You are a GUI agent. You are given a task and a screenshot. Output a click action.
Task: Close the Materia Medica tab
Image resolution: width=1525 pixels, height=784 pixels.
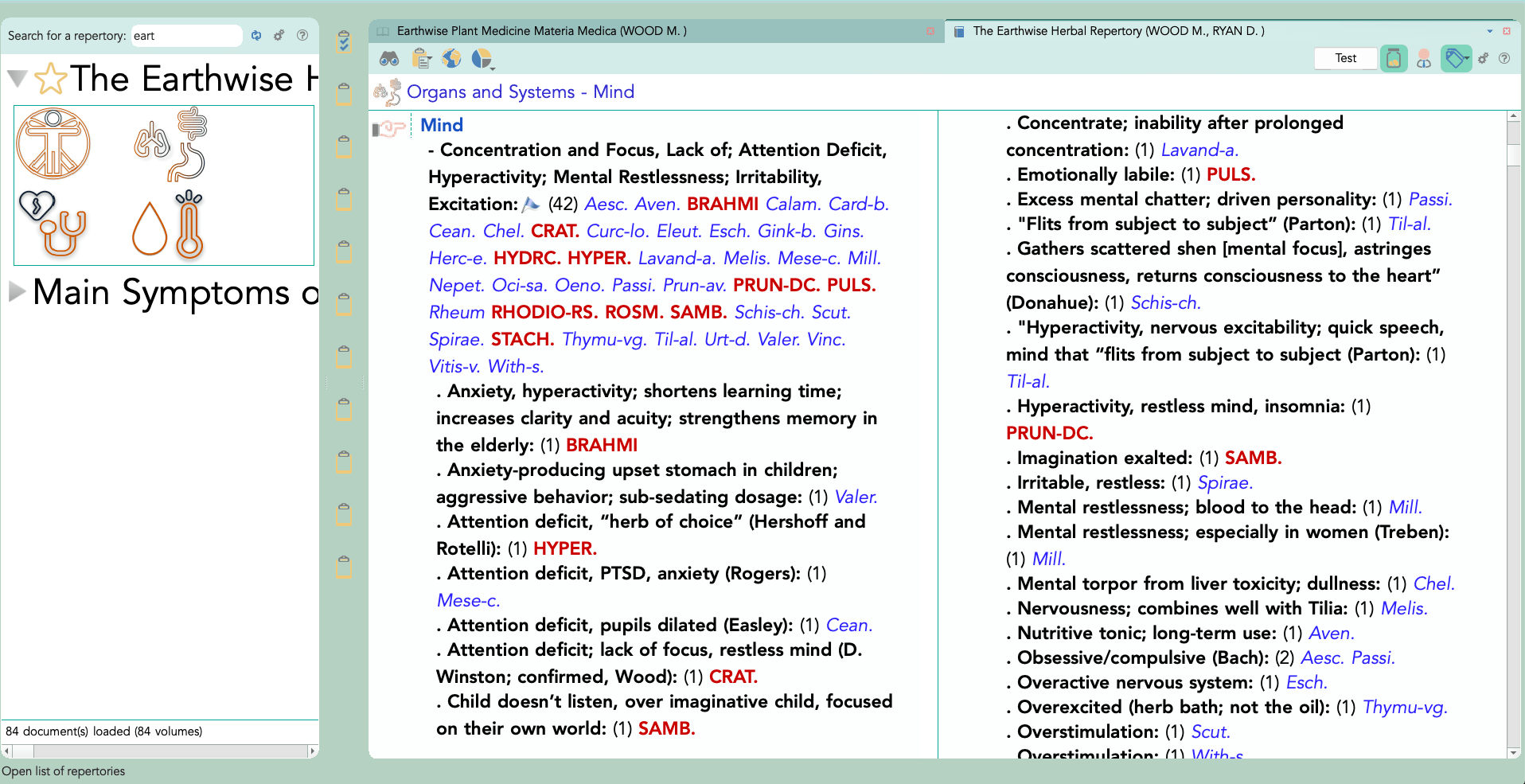point(930,31)
